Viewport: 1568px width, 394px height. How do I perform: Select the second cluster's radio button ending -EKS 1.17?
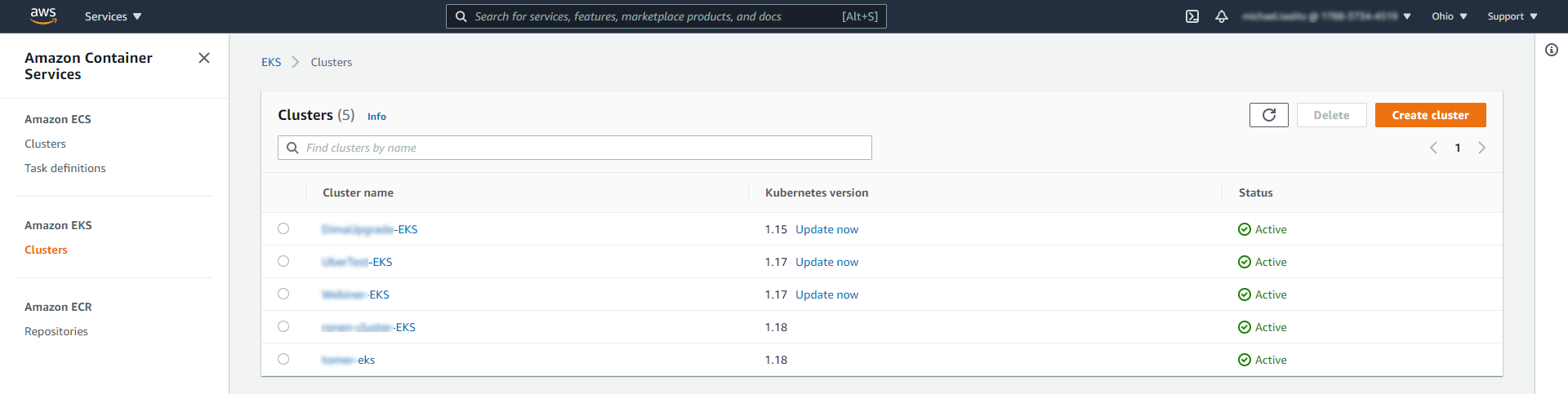[283, 261]
